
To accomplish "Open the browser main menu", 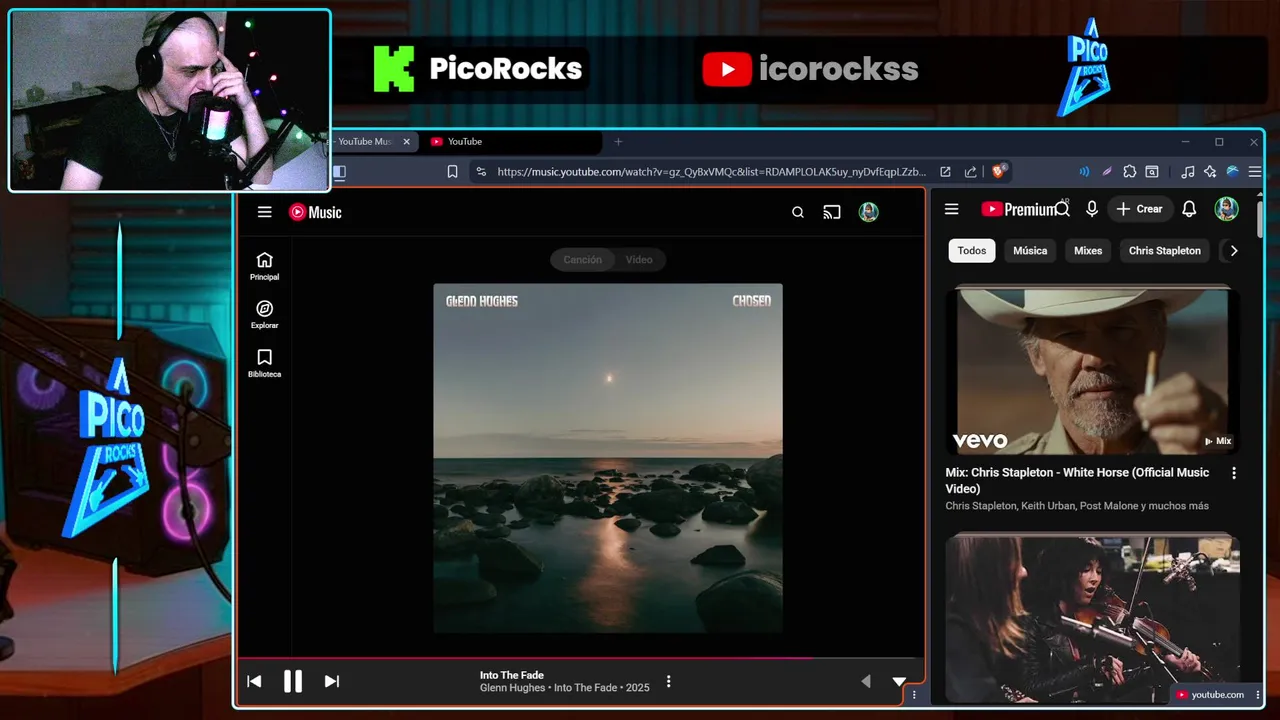I will (1254, 172).
